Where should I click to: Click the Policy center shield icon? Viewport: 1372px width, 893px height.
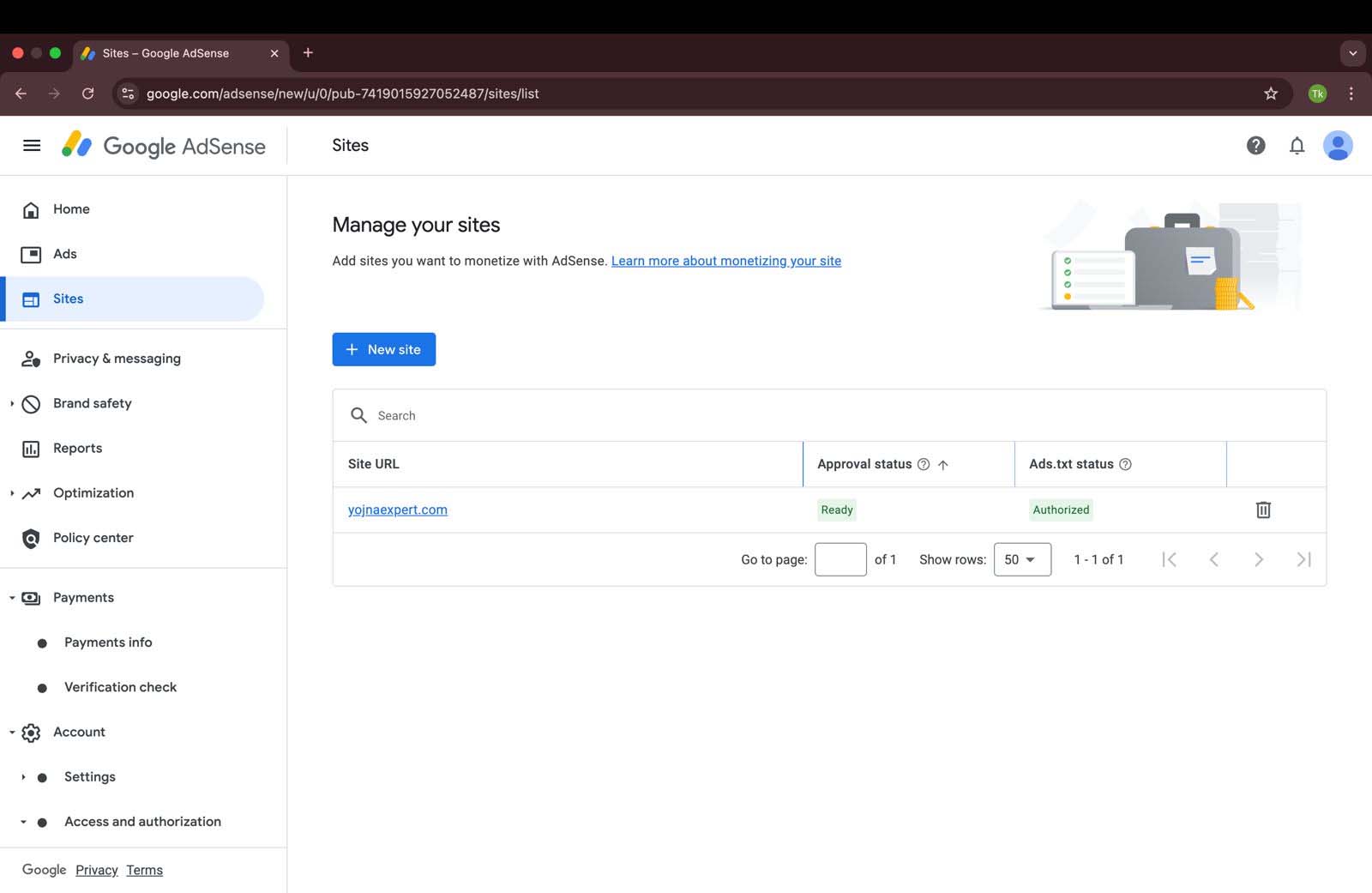pyautogui.click(x=31, y=538)
